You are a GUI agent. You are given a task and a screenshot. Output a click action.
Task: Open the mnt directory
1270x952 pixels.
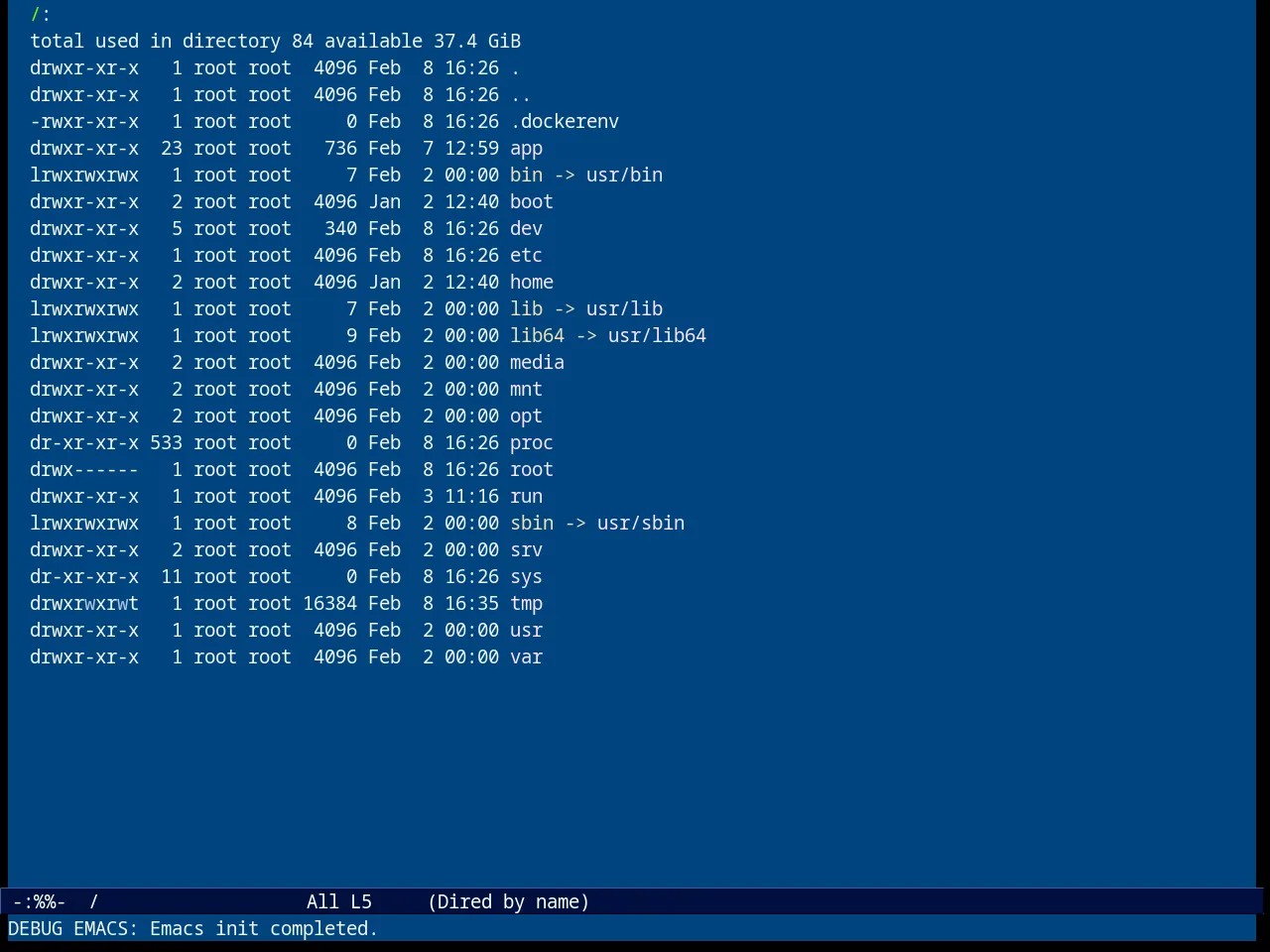526,390
